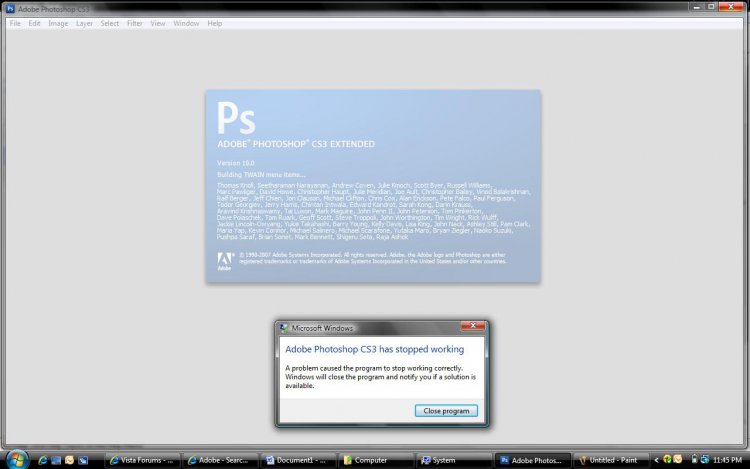Click "Version 10.0" text on splash
Image resolution: width=750 pixels, height=469 pixels.
[236, 163]
